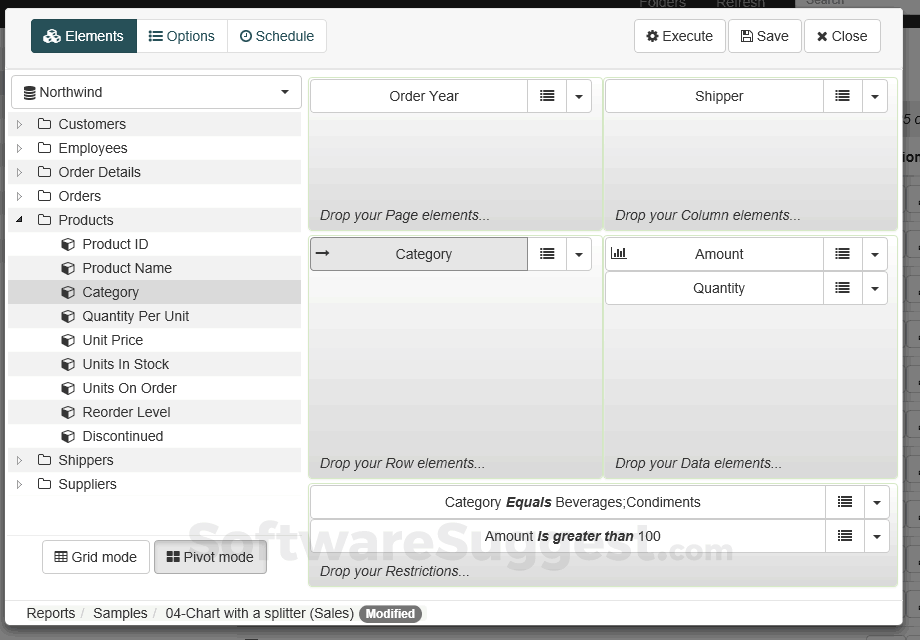This screenshot has width=920, height=640.
Task: Click the list icon beside Order Year
Action: pos(547,96)
